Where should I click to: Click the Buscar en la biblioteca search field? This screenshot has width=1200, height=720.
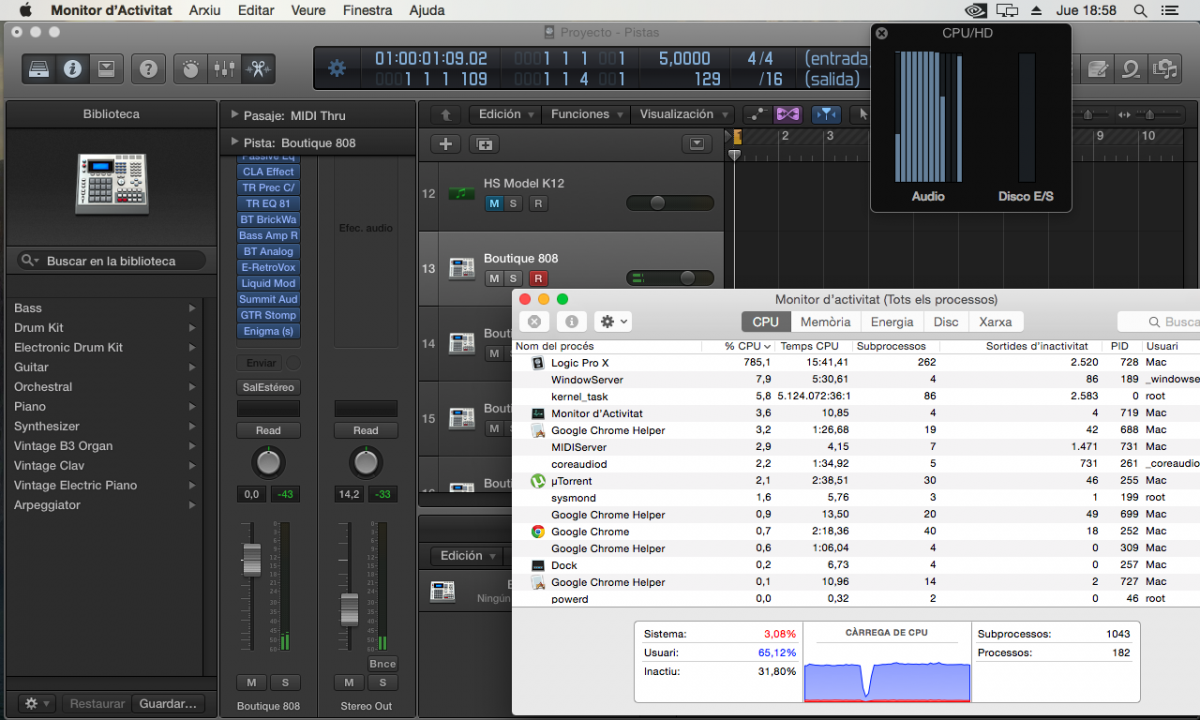pyautogui.click(x=112, y=261)
